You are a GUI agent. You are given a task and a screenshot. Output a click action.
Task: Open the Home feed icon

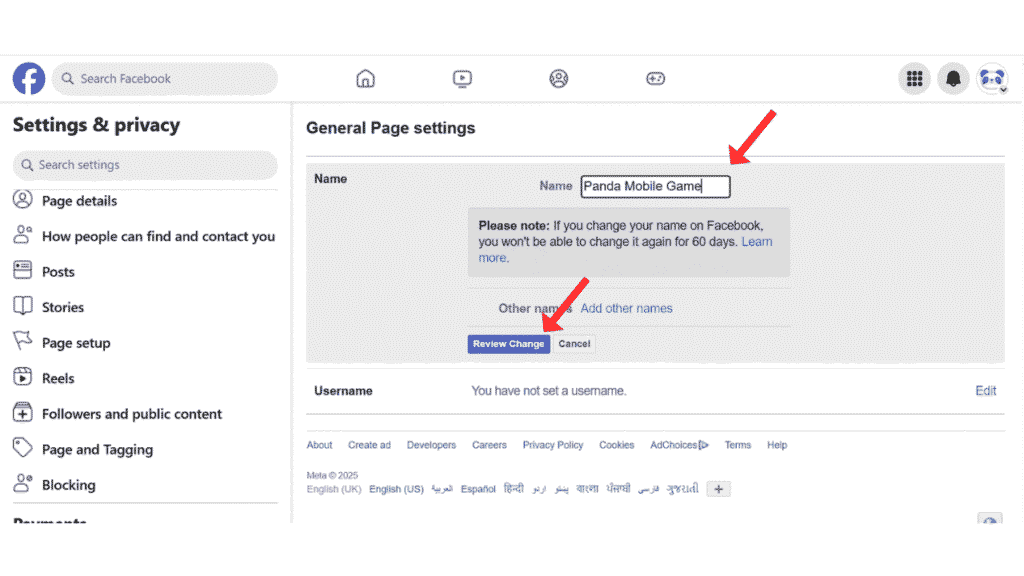click(x=366, y=78)
